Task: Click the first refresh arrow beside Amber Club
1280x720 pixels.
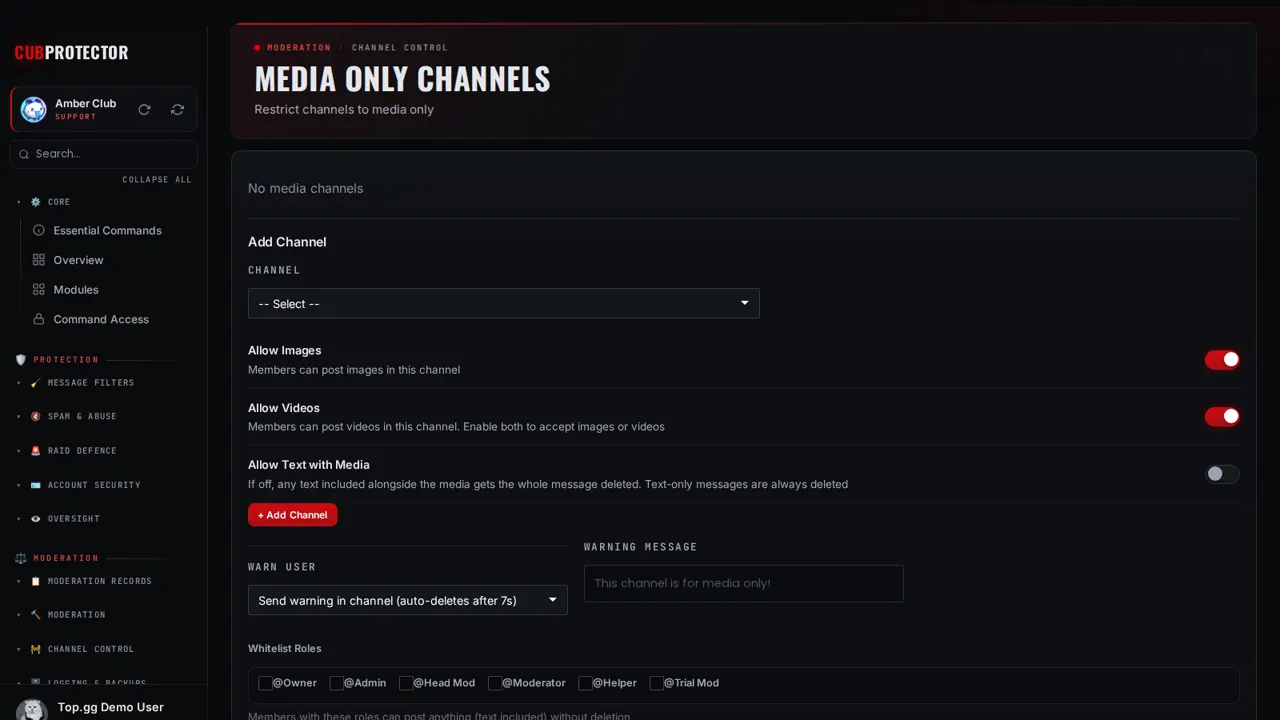Action: pyautogui.click(x=144, y=109)
